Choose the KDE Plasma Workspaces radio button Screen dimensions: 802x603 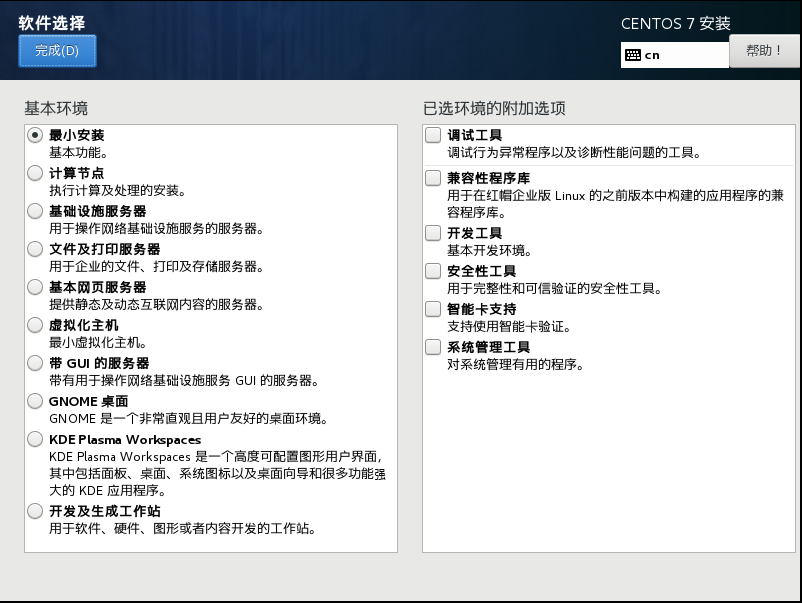point(35,439)
